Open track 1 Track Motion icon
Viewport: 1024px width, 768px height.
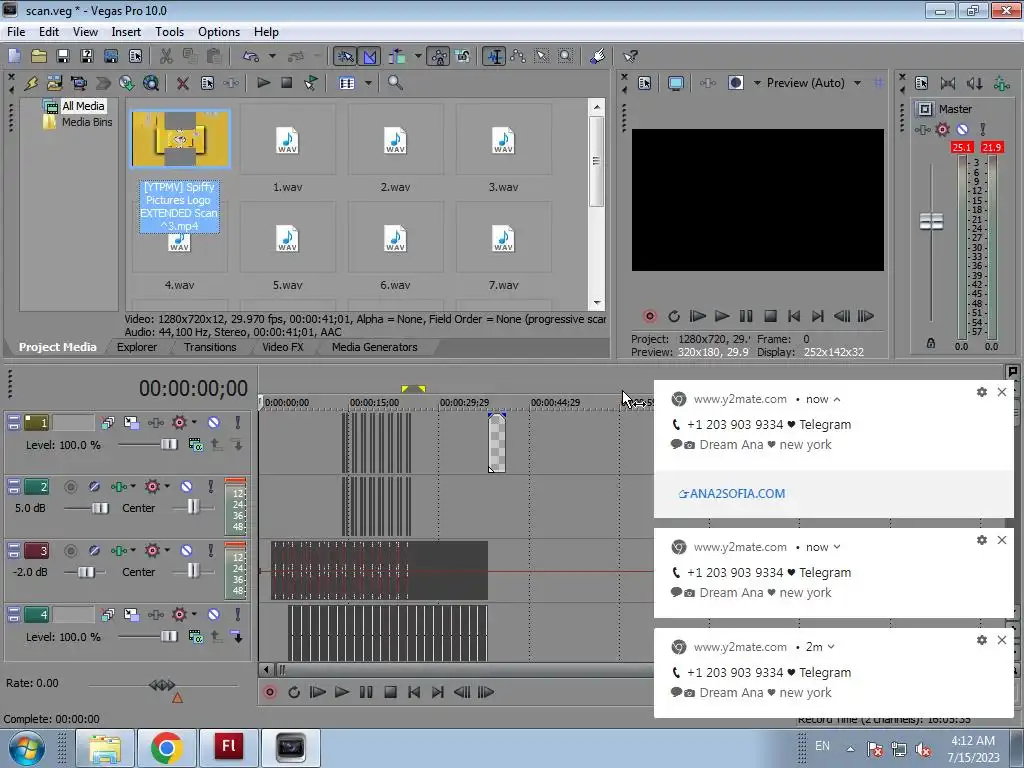(131, 423)
